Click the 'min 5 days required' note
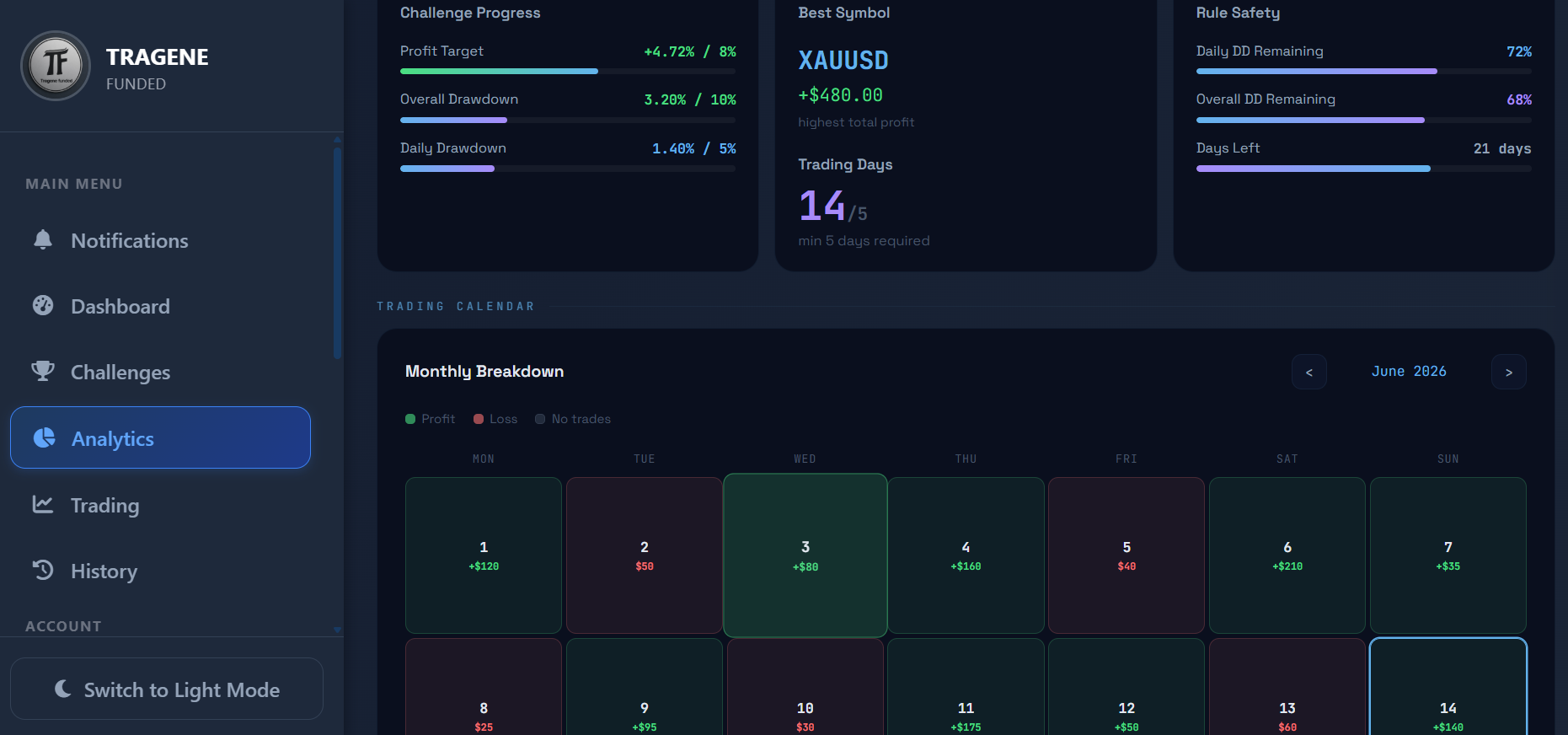1568x735 pixels. [864, 241]
